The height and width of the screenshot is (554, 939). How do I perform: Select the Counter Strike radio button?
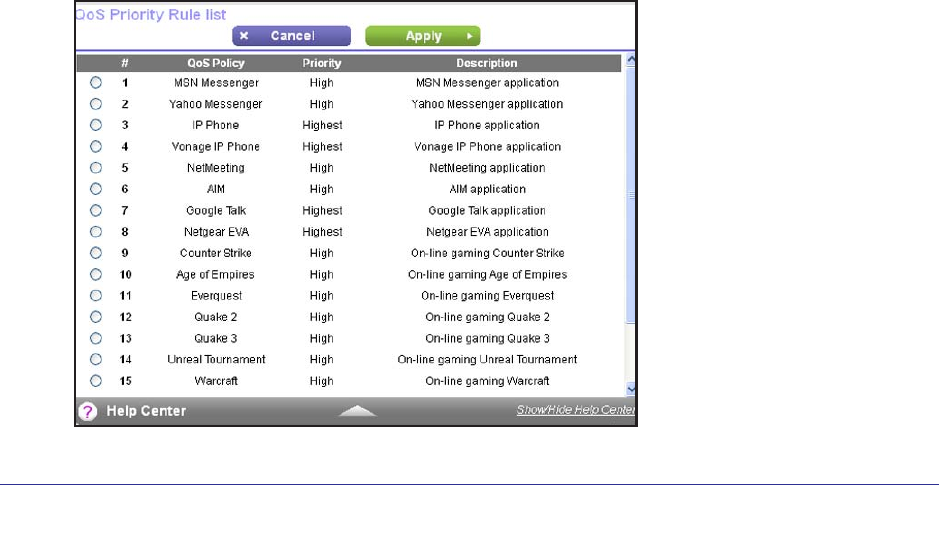pyautogui.click(x=96, y=253)
